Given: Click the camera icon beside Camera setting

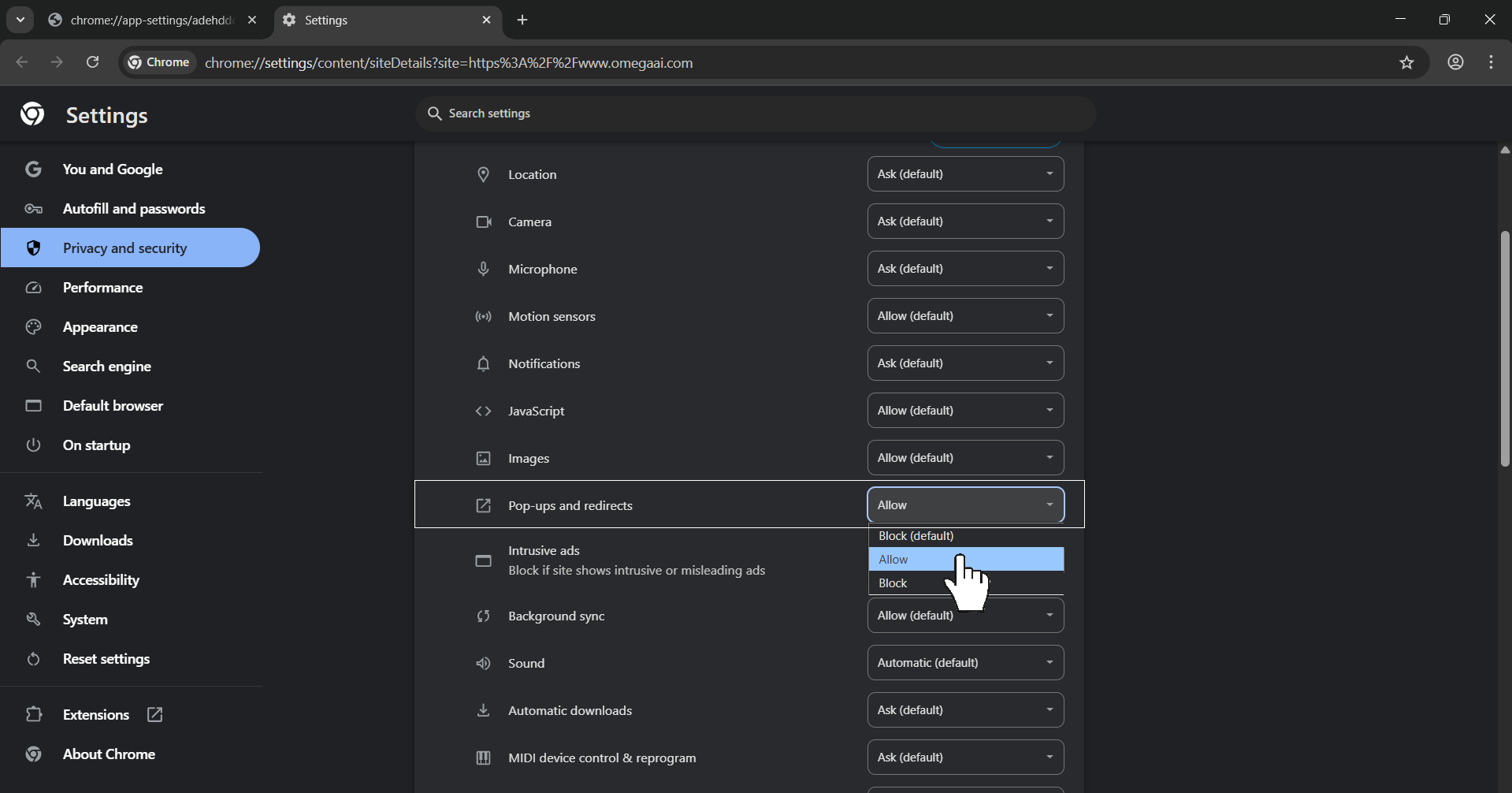Looking at the screenshot, I should point(483,222).
